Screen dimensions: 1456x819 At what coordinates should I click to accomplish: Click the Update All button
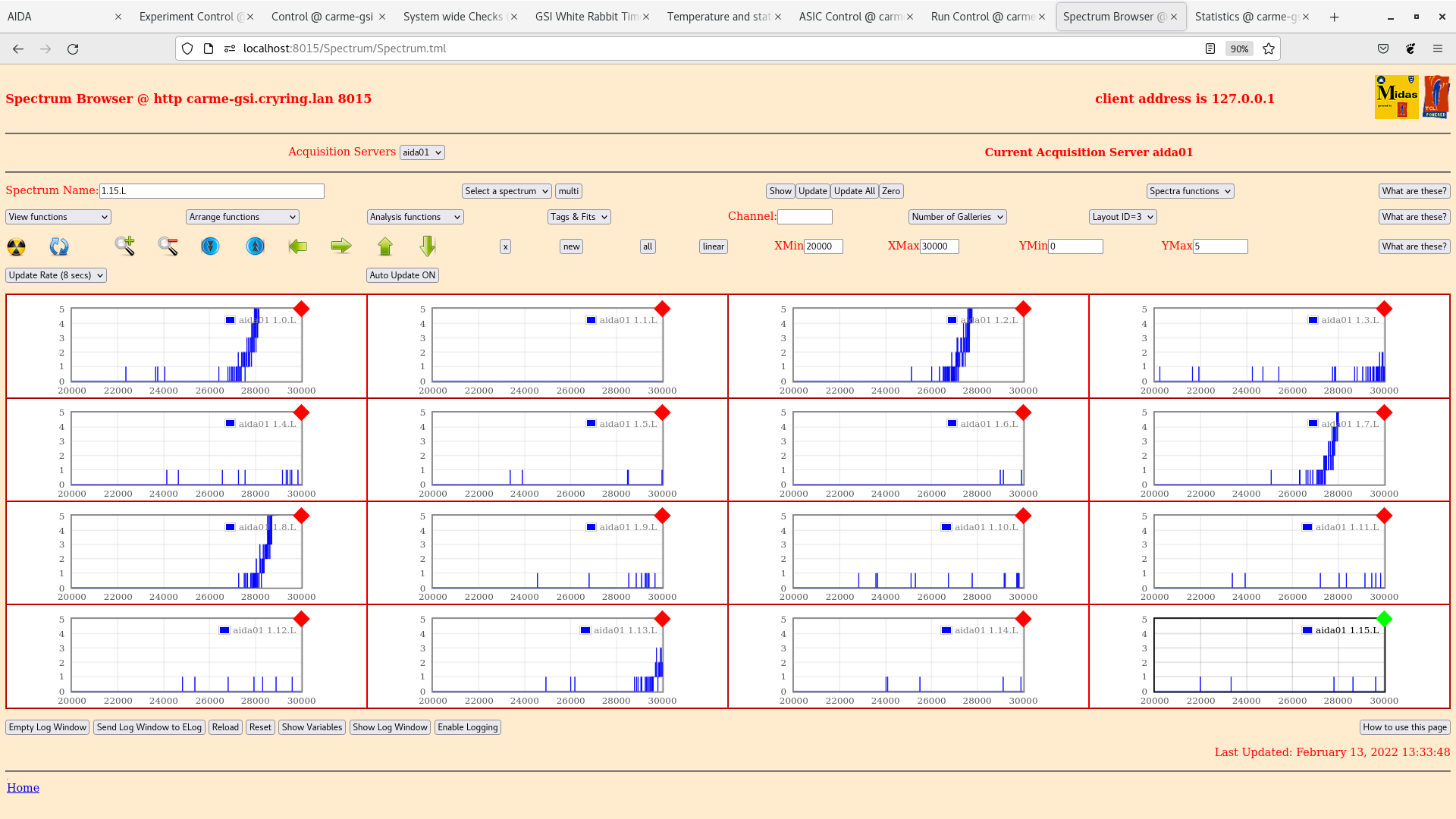[x=854, y=191]
